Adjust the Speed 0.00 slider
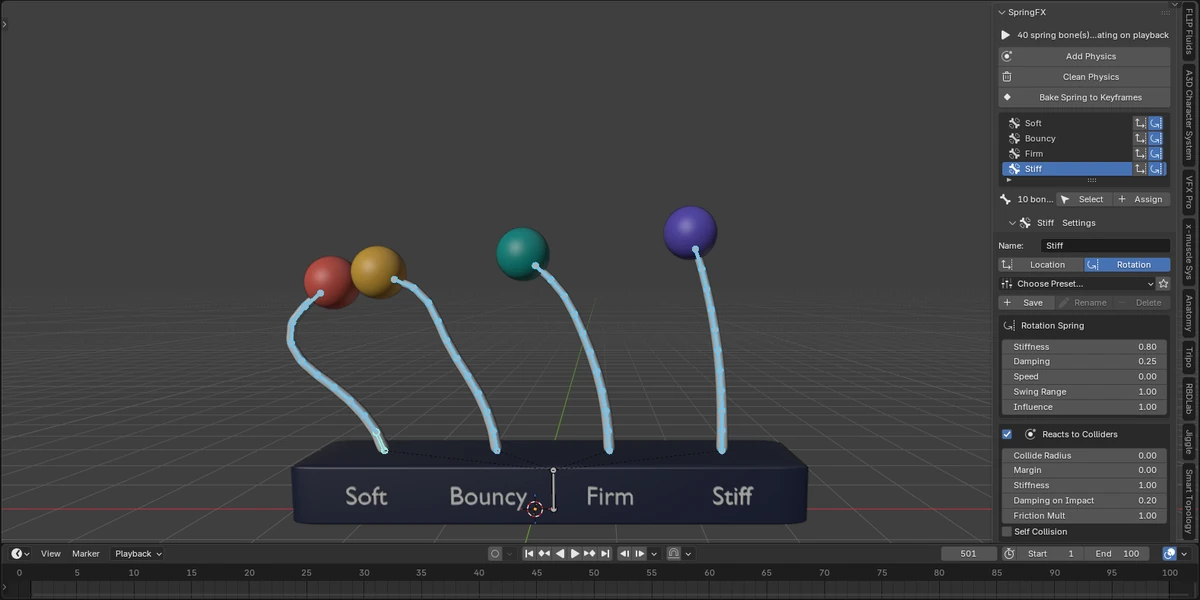 [1084, 377]
